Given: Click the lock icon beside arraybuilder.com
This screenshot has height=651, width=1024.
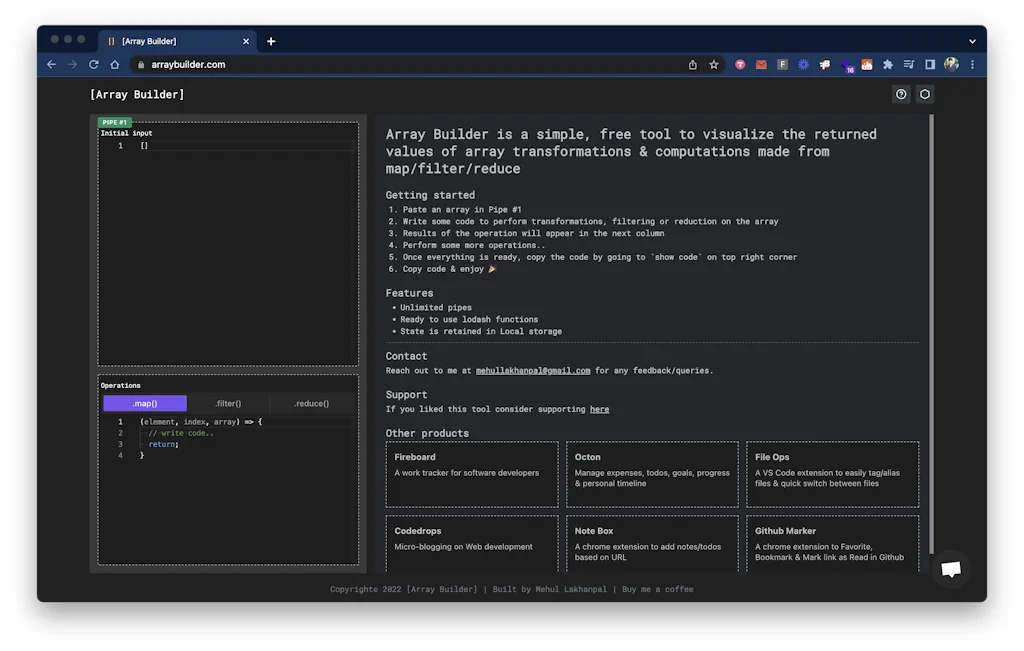Looking at the screenshot, I should 141,65.
